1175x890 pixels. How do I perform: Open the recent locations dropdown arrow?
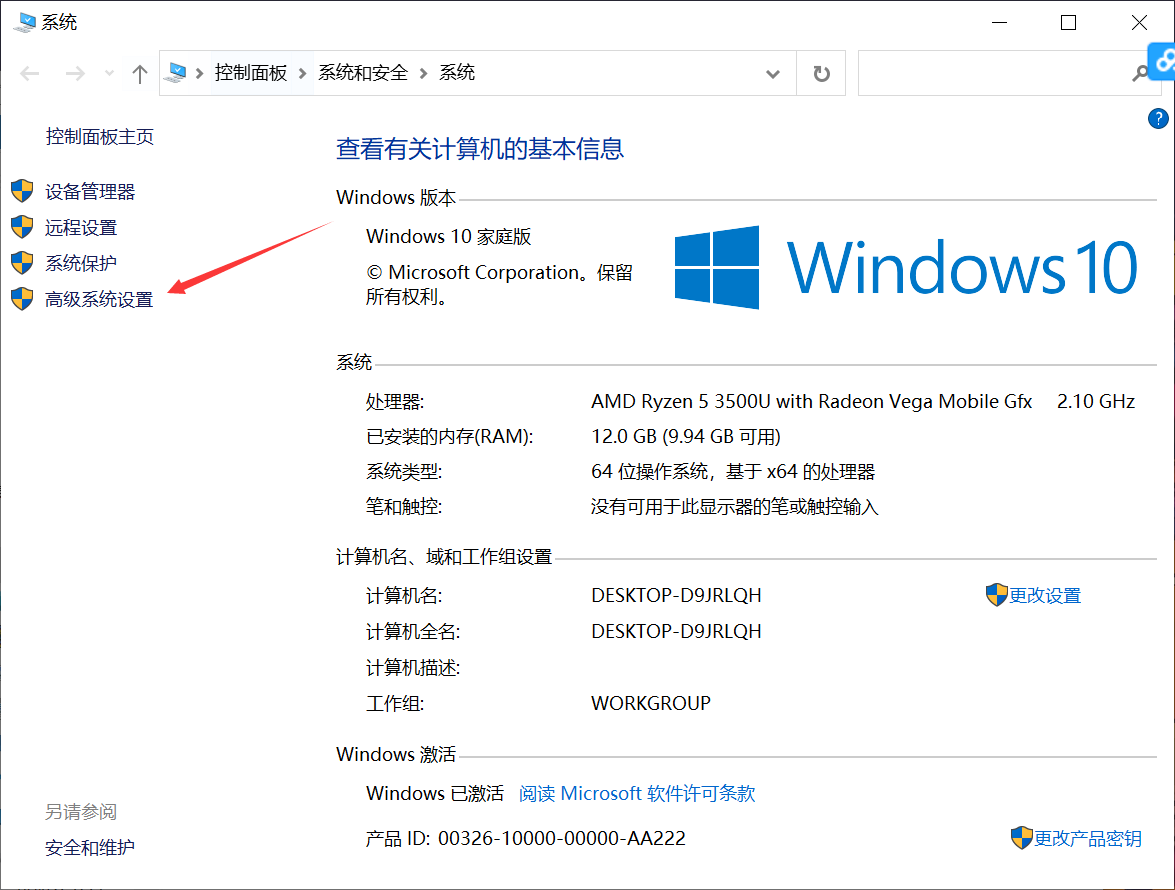[109, 73]
